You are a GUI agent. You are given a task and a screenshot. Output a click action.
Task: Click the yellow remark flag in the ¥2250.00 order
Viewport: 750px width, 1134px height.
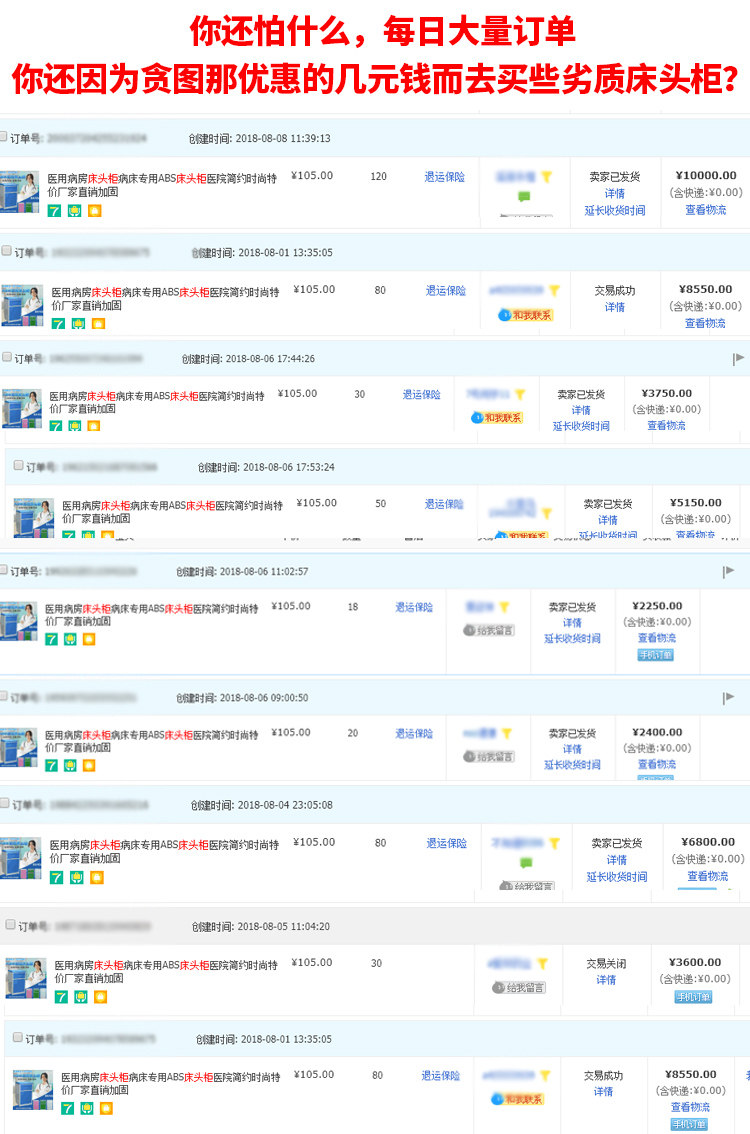pos(504,607)
